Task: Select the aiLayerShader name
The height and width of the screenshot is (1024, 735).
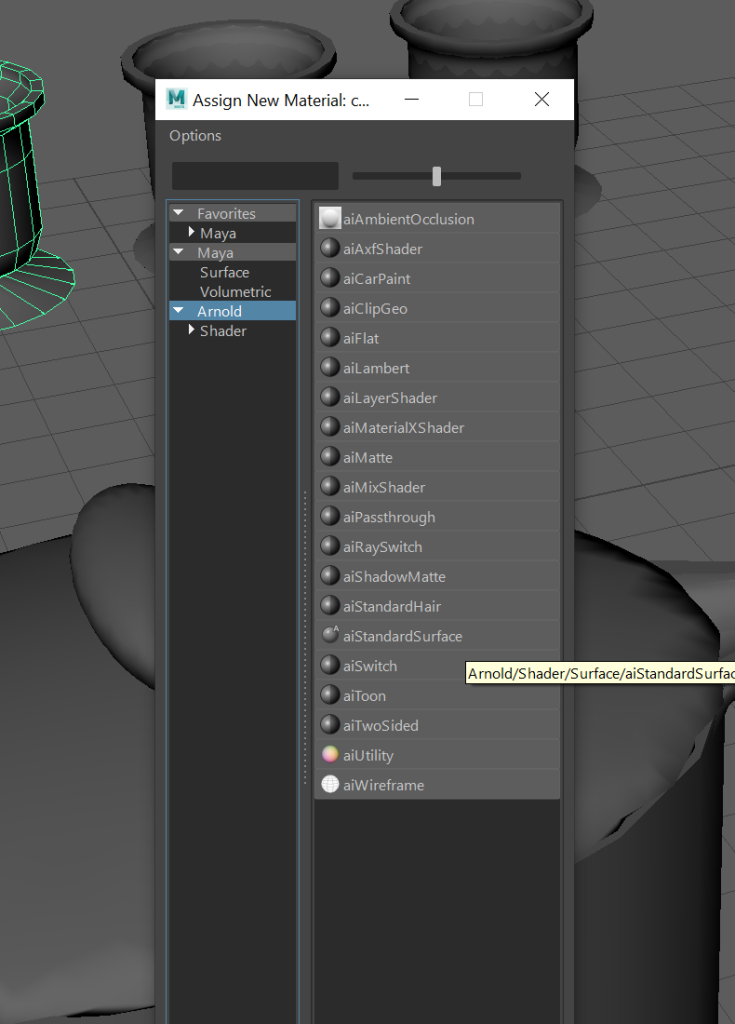Action: (390, 398)
